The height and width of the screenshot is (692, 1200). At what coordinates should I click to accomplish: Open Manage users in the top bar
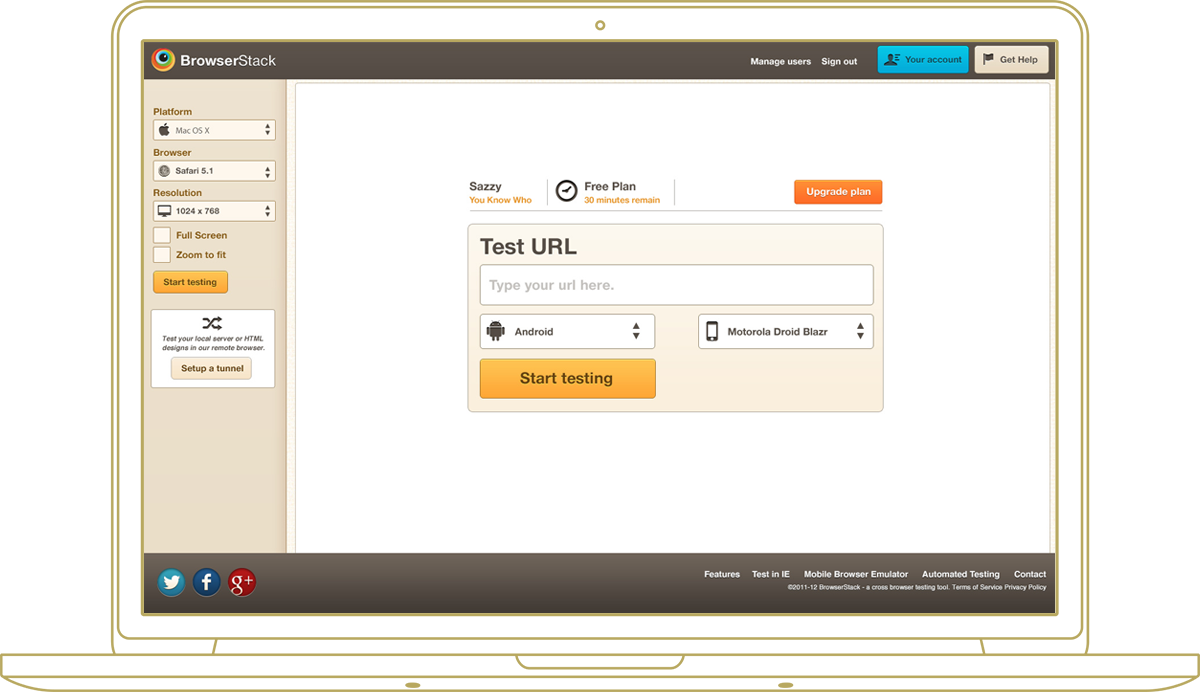pos(780,61)
